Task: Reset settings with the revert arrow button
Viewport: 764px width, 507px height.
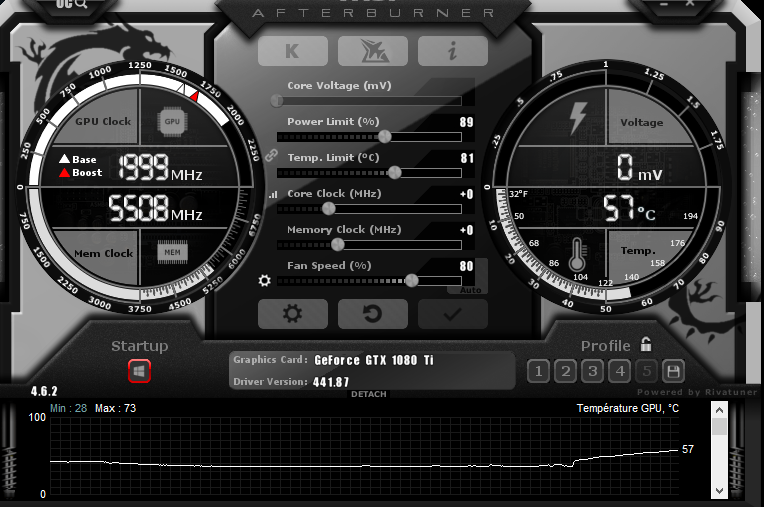Action: tap(373, 314)
